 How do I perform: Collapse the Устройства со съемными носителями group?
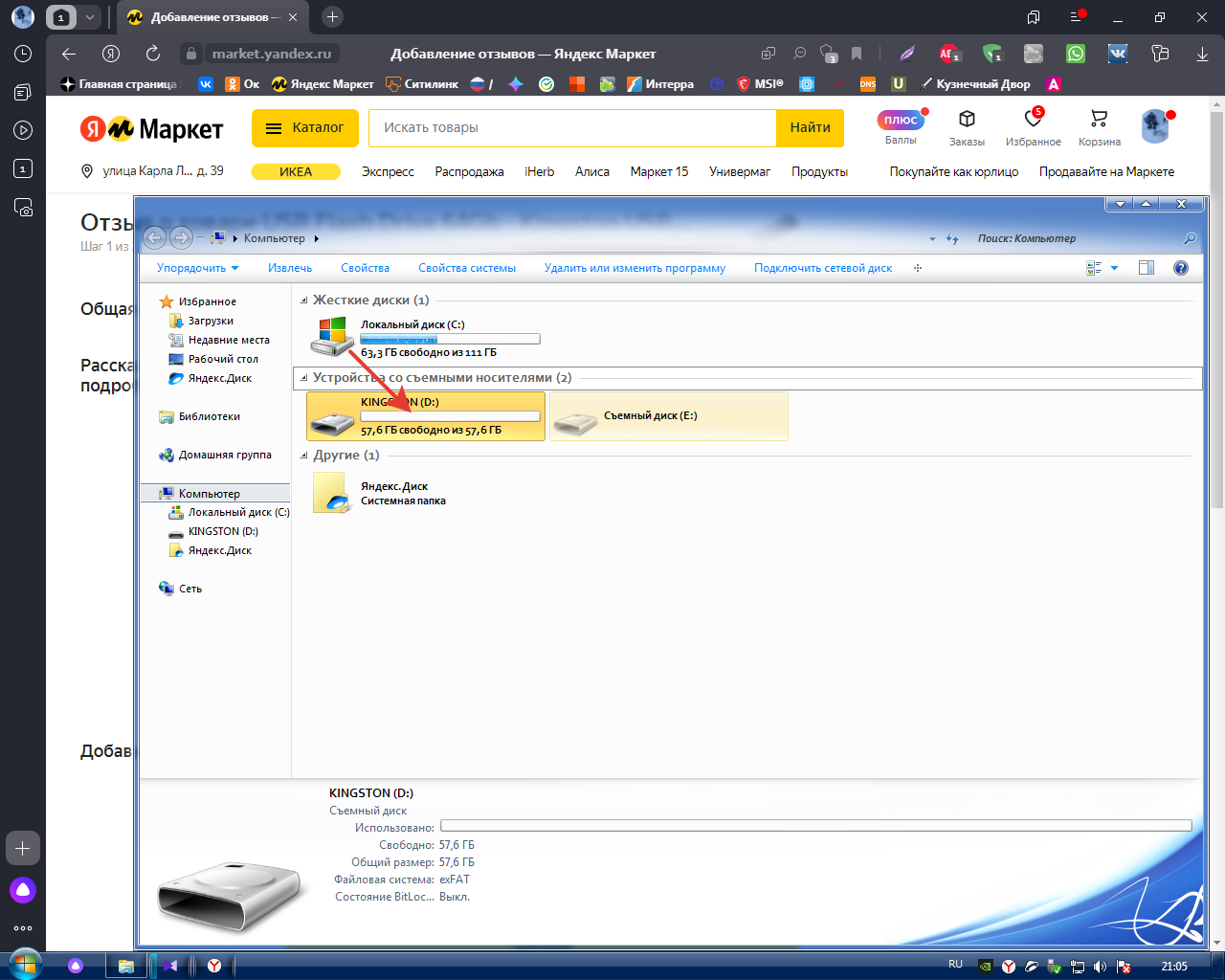[304, 378]
